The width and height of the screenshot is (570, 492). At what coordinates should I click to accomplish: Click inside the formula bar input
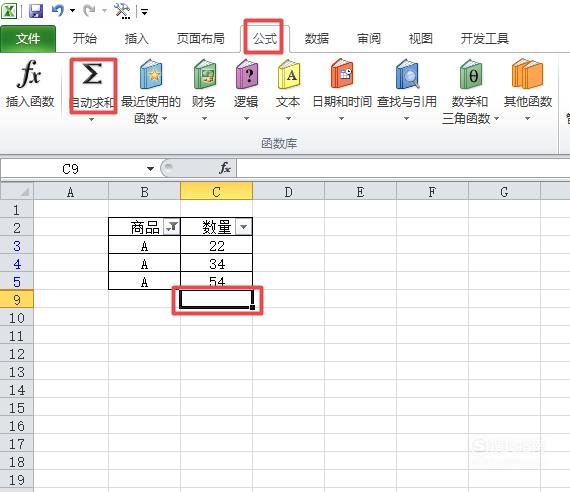[x=403, y=169]
